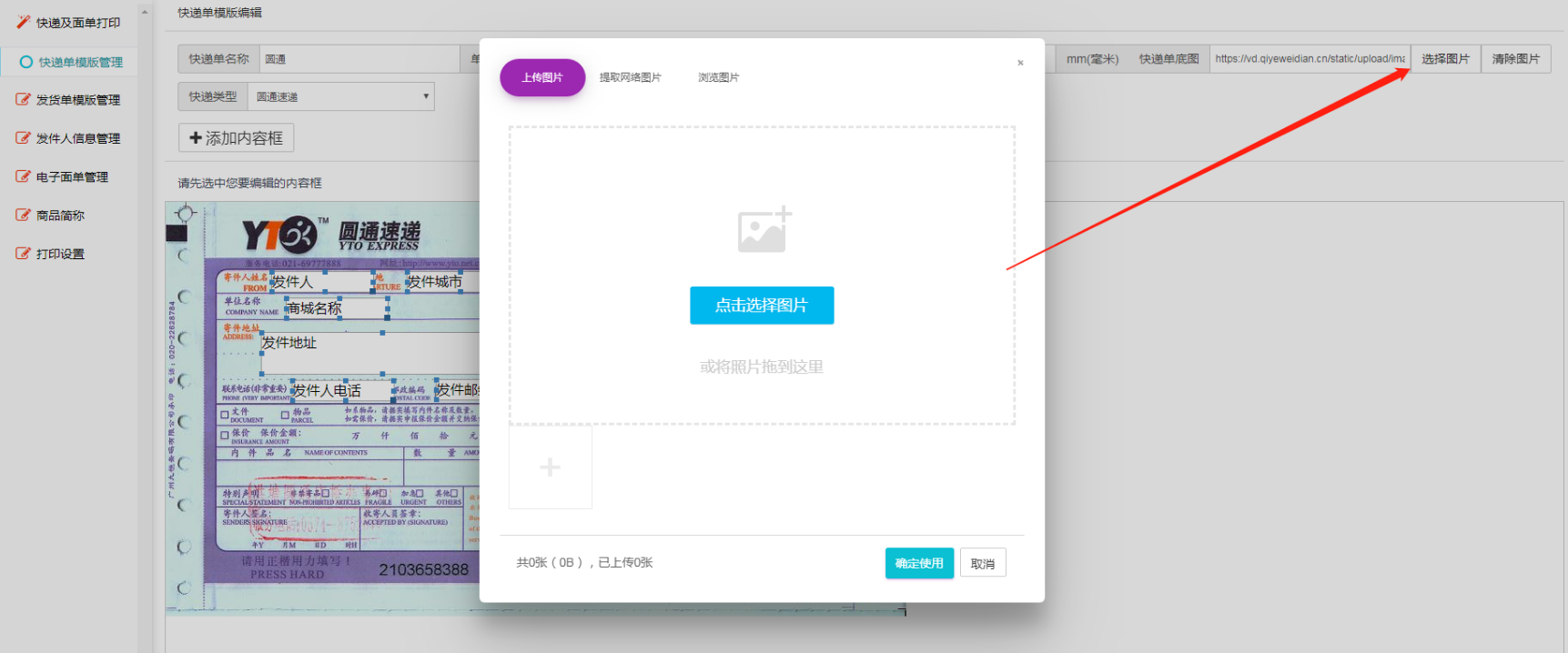
Task: Close the upload dialog with the × icon
Action: coord(1020,63)
